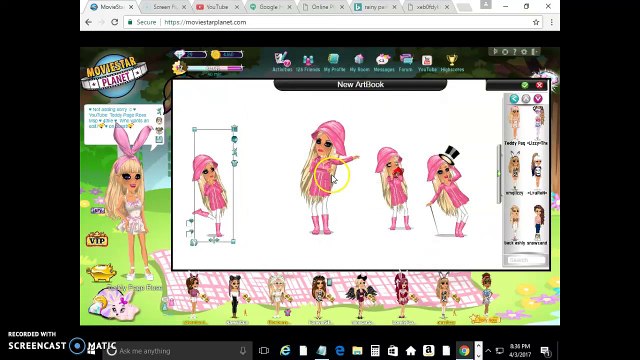This screenshot has width=640, height=360.
Task: Click Cortana Ask me anything search box
Action: (x=178, y=351)
